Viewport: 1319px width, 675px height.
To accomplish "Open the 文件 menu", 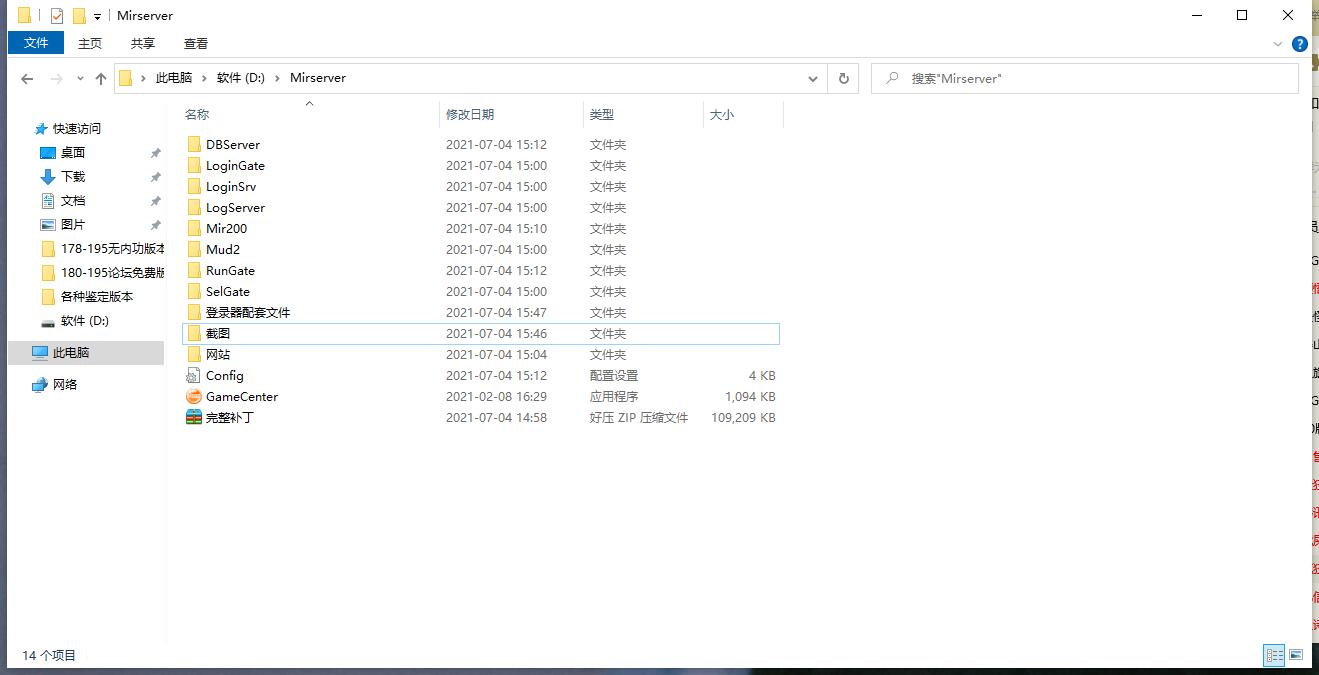I will (36, 43).
